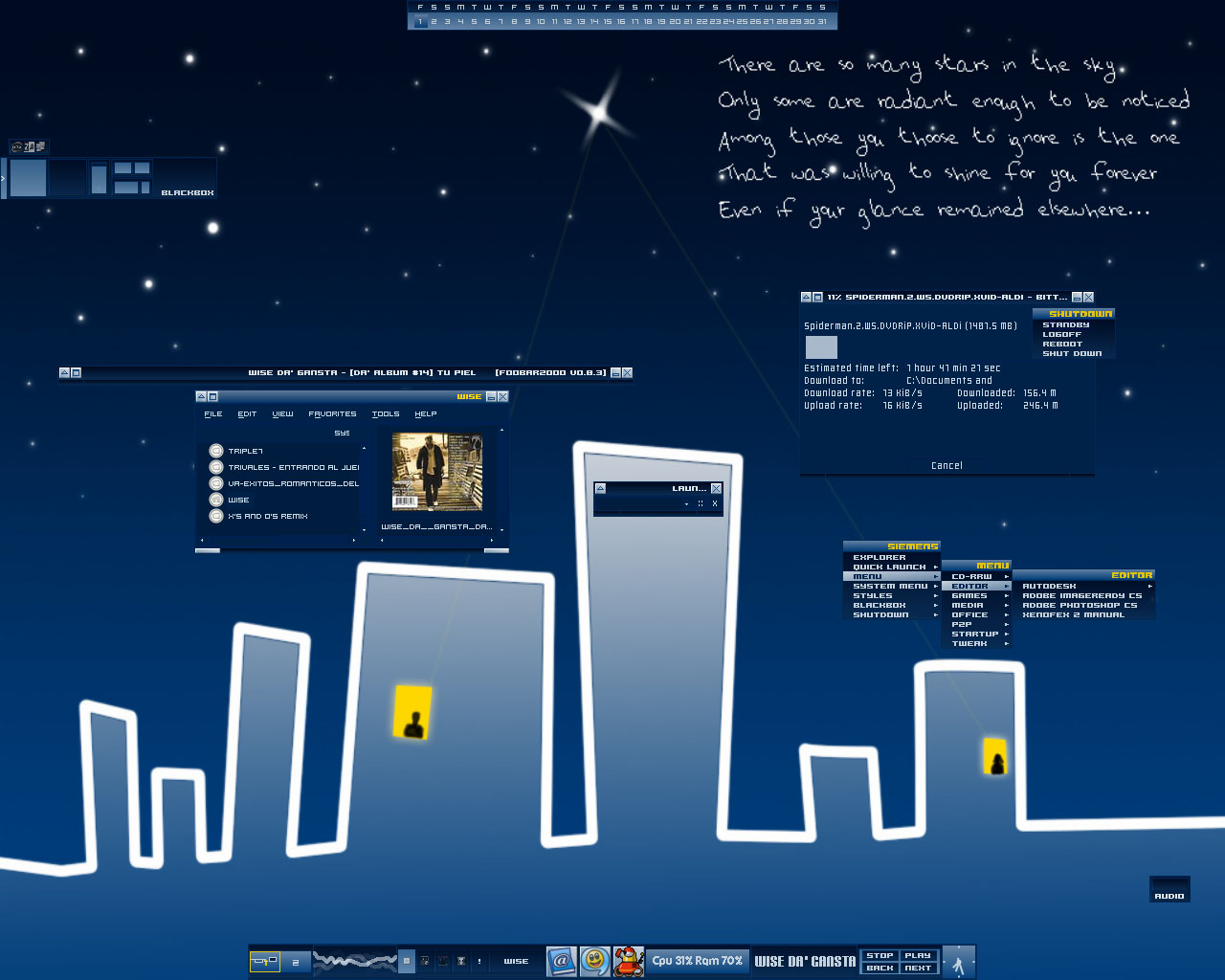The height and width of the screenshot is (980, 1225).
Task: Open the Favorites menu in Wise window
Action: coord(332,414)
